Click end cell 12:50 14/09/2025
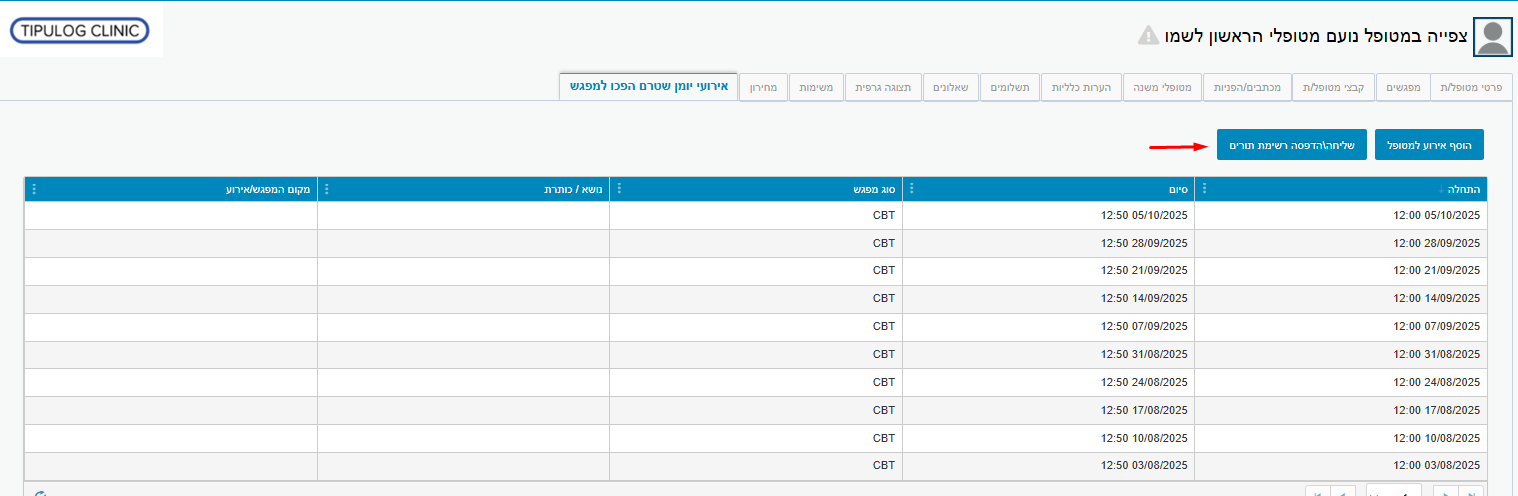Screen dimensions: 1518x496 pyautogui.click(x=1048, y=299)
